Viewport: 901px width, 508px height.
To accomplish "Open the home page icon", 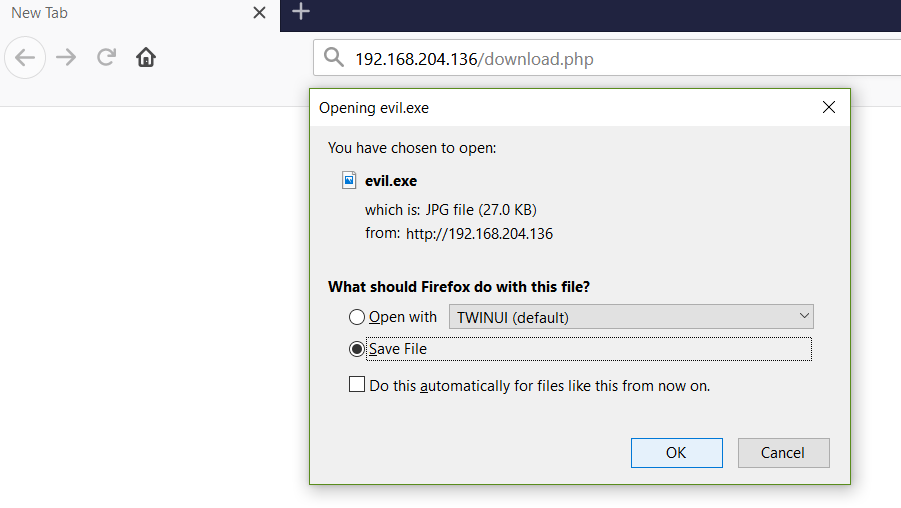I will (x=146, y=57).
